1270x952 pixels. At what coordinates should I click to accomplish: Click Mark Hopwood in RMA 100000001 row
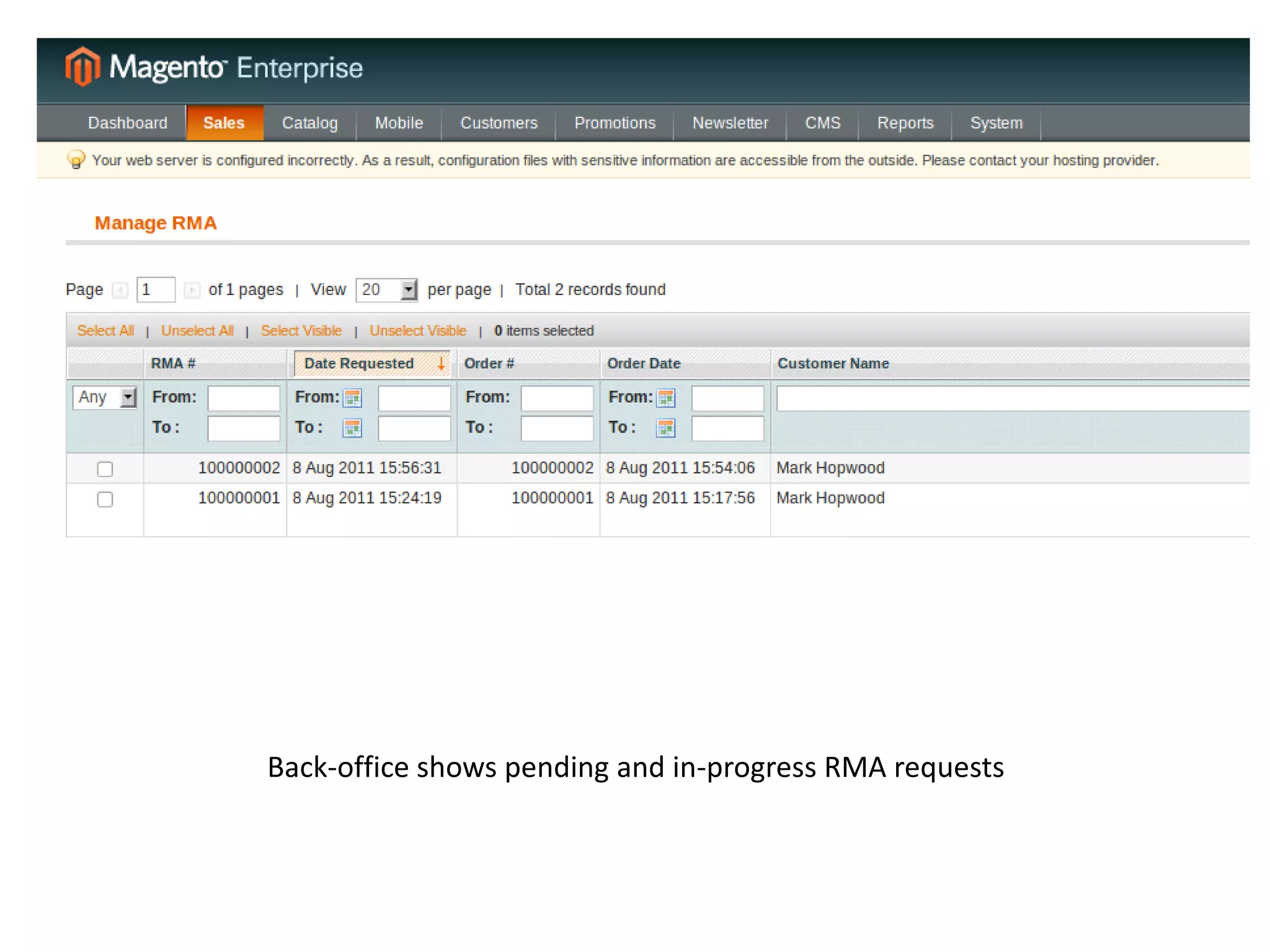click(x=830, y=498)
